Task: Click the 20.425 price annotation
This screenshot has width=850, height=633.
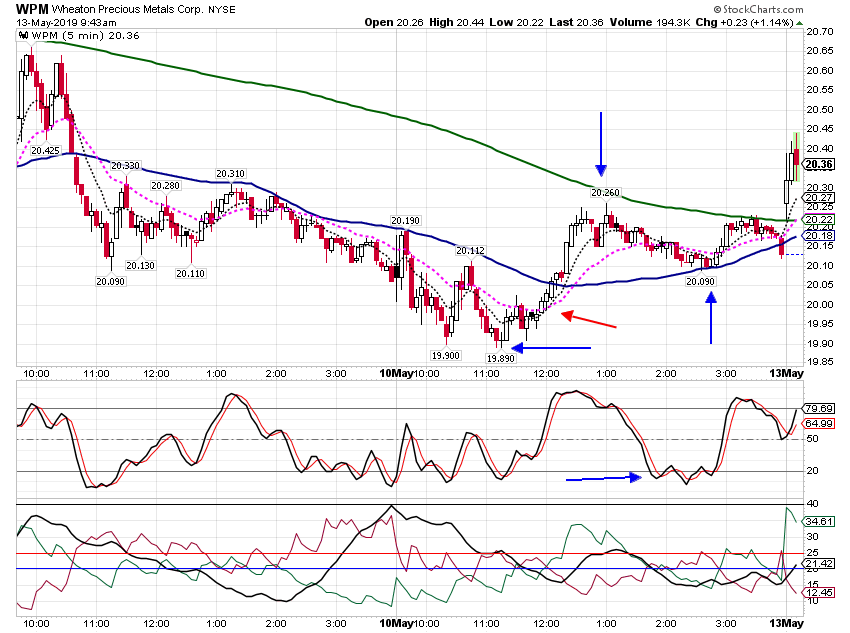Action: [x=45, y=150]
